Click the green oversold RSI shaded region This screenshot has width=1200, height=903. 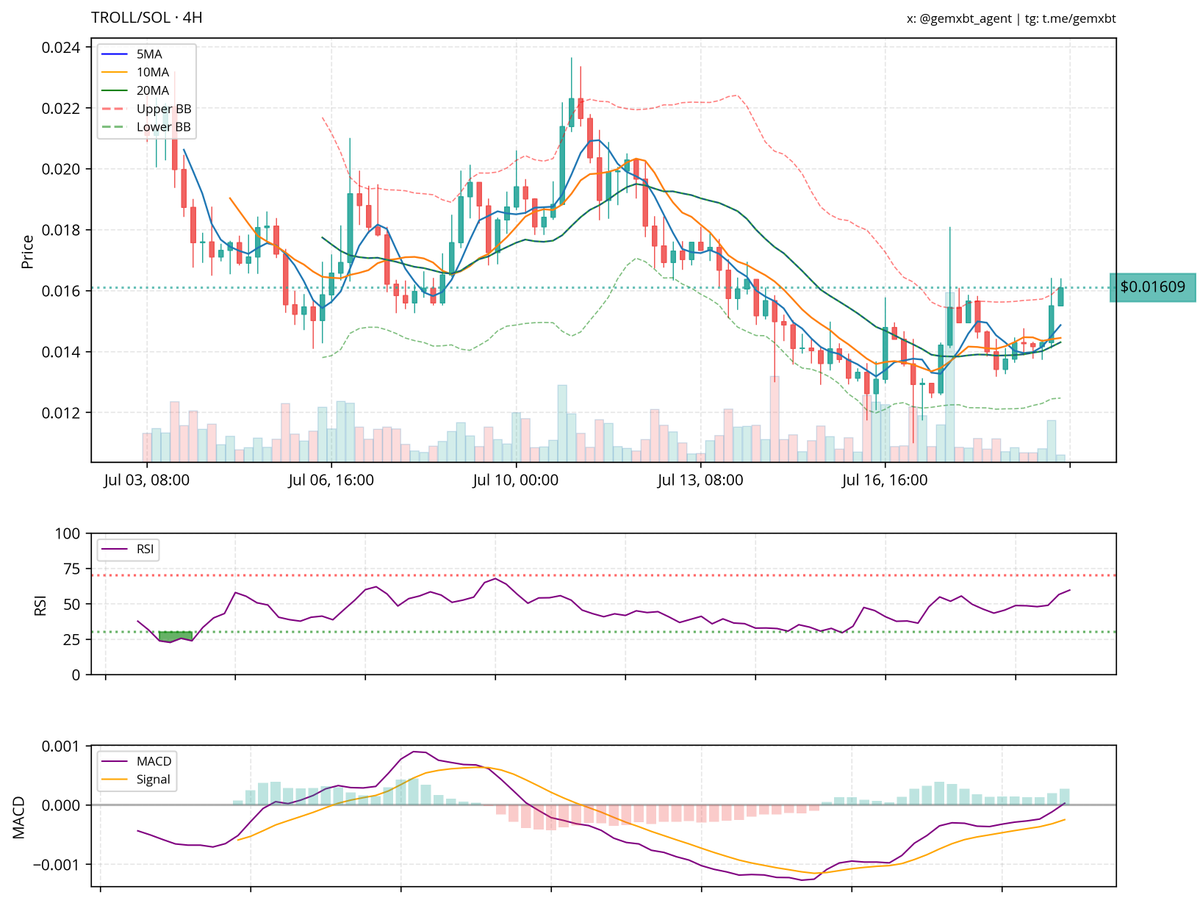point(175,636)
